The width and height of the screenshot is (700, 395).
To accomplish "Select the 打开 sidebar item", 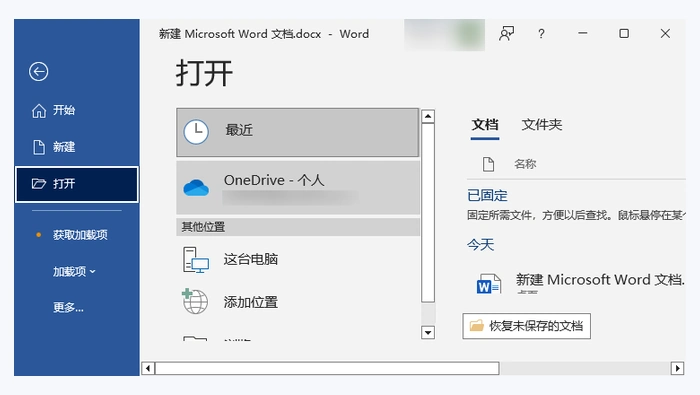I will coord(77,184).
